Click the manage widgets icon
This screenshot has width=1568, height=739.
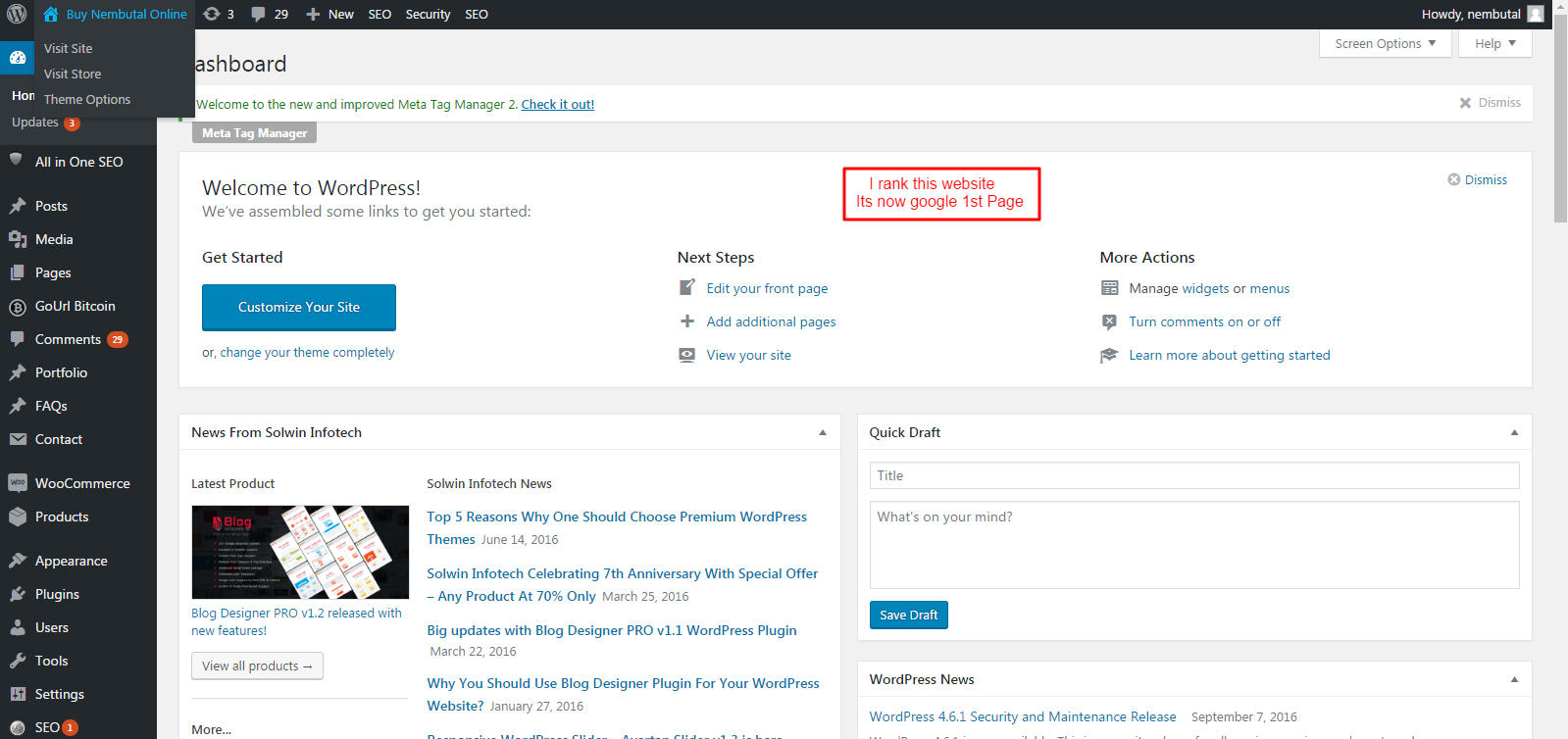[x=1109, y=288]
